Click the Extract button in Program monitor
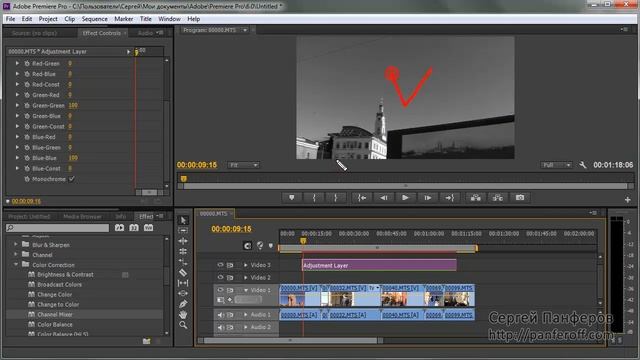 pyautogui.click(x=498, y=198)
